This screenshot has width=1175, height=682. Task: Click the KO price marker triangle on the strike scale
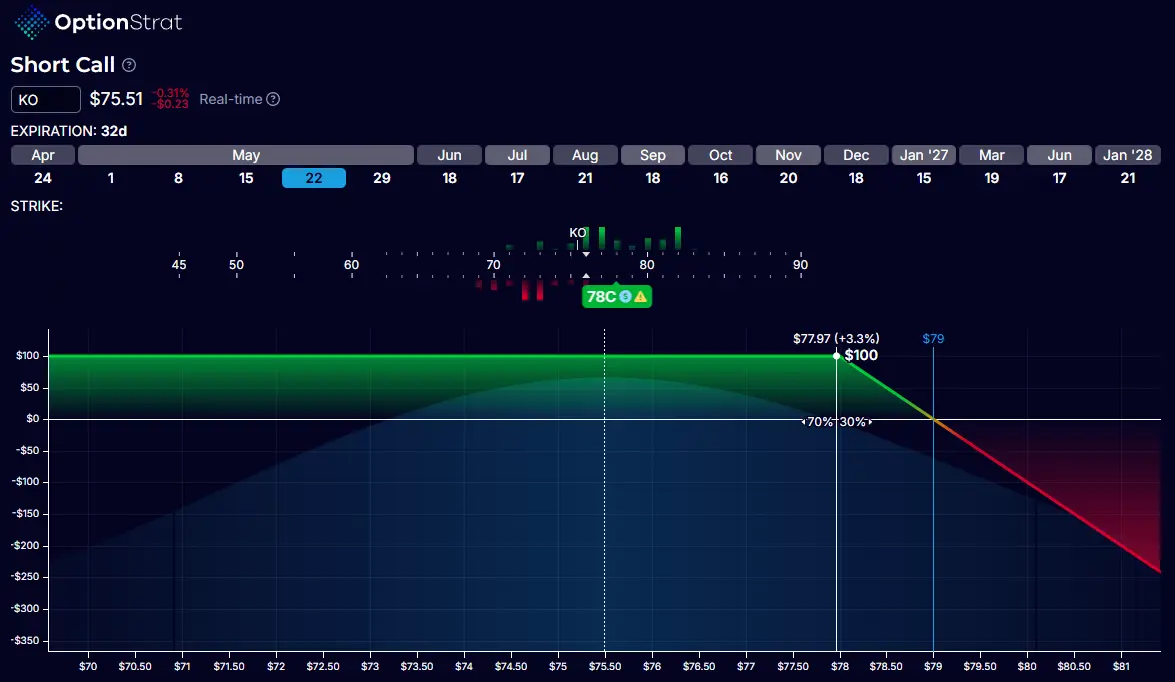[586, 254]
